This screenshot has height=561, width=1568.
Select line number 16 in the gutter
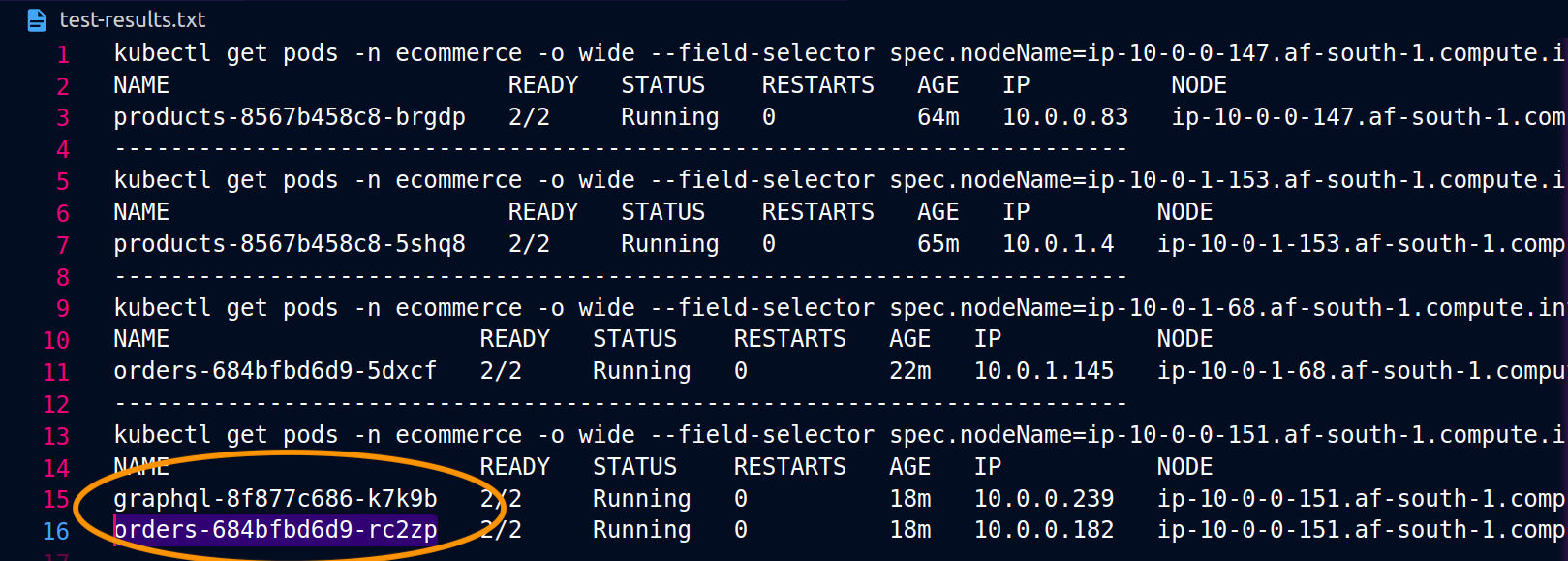click(56, 531)
